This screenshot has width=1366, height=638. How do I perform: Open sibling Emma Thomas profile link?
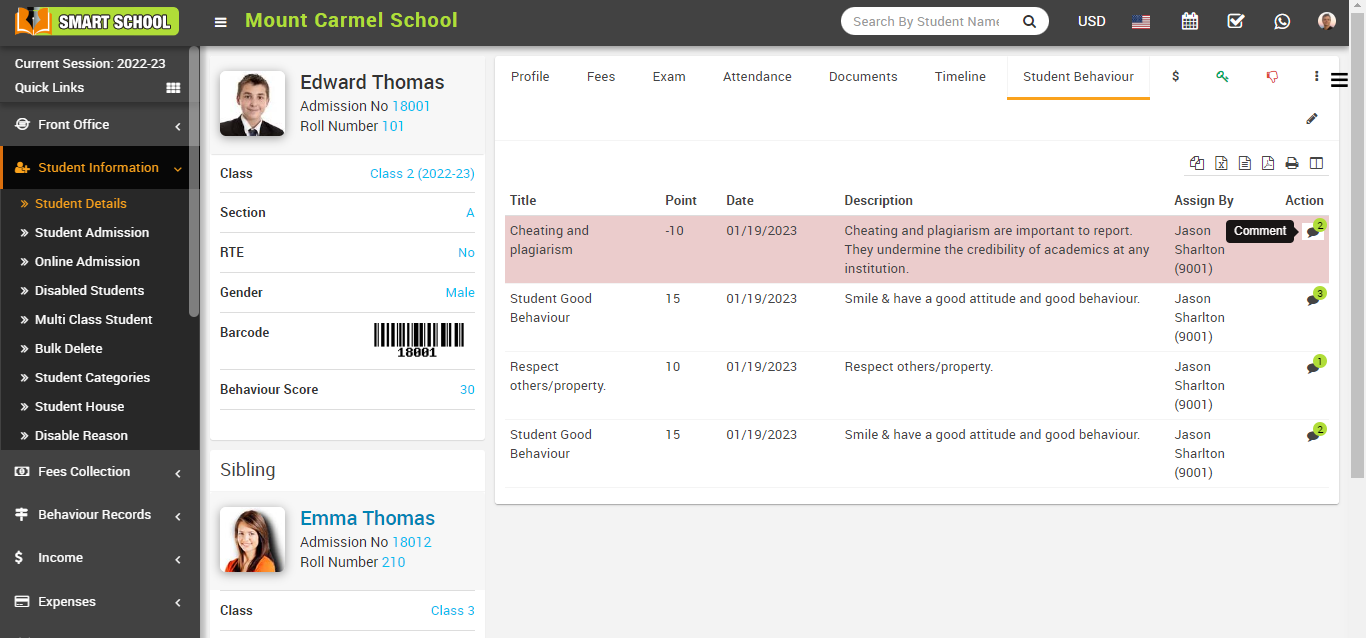367,518
